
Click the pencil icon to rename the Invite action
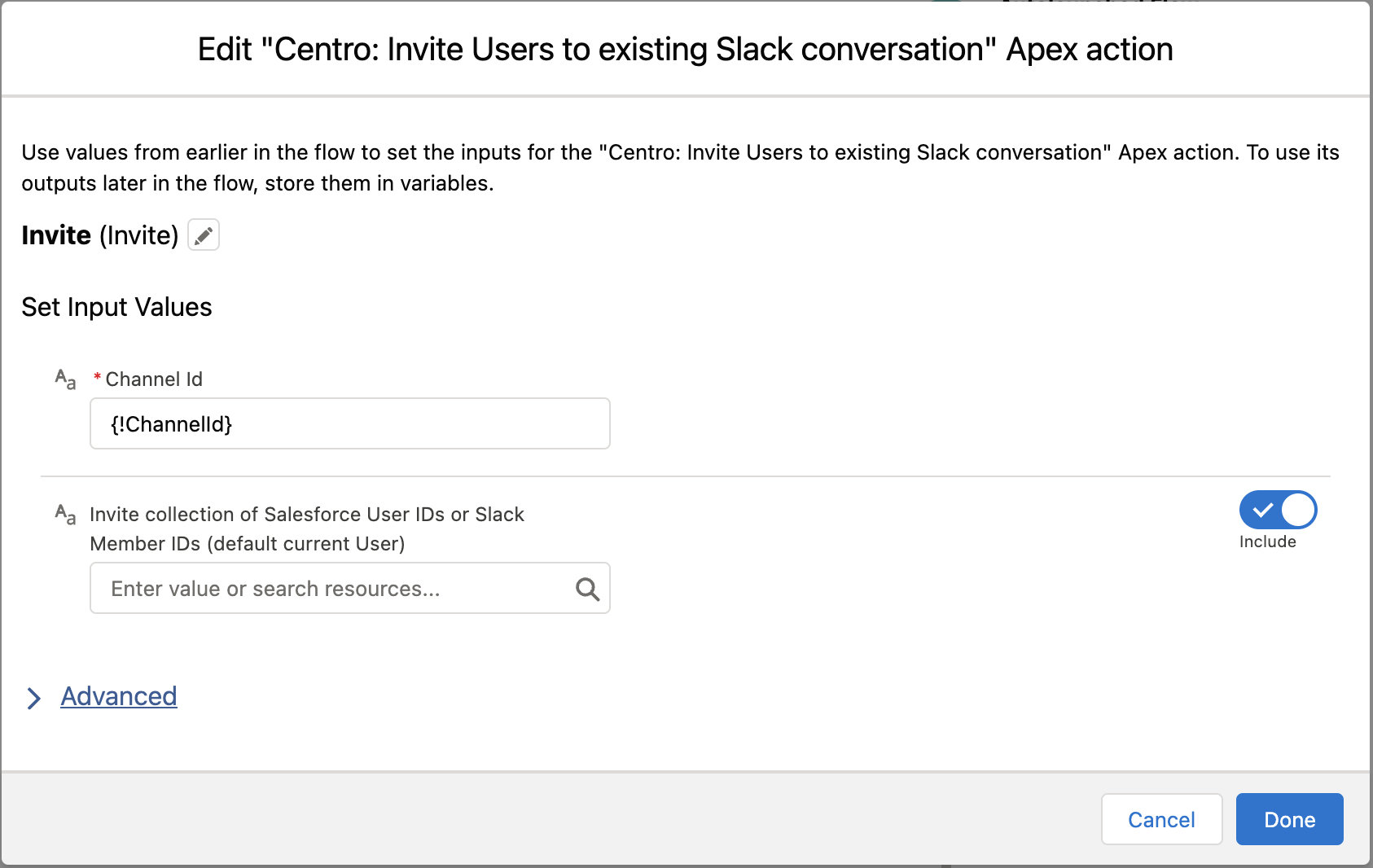tap(204, 235)
